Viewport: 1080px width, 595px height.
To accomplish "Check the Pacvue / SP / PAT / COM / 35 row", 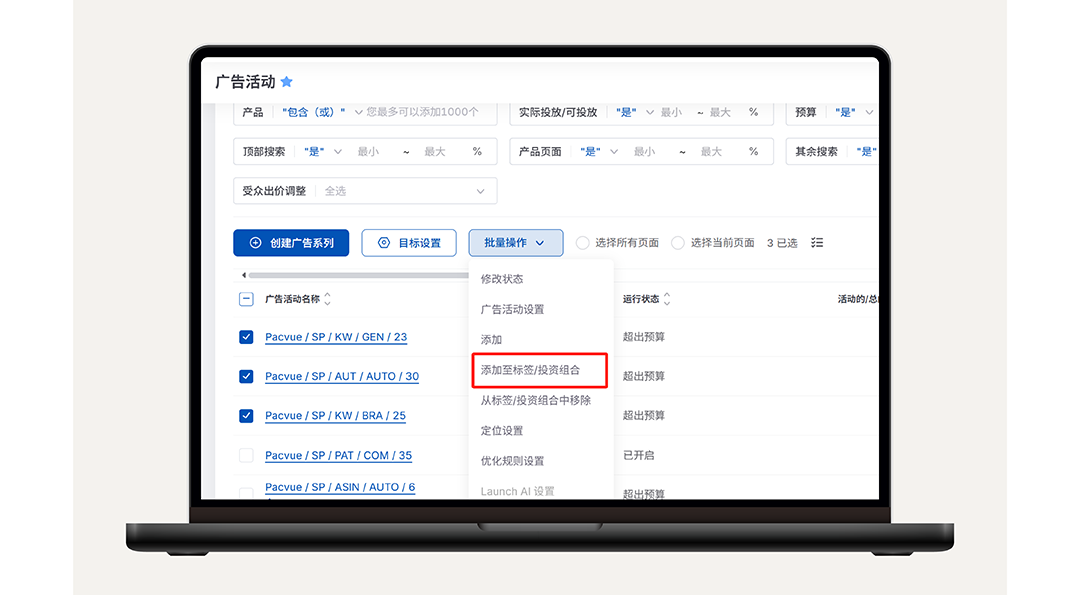I will click(245, 455).
